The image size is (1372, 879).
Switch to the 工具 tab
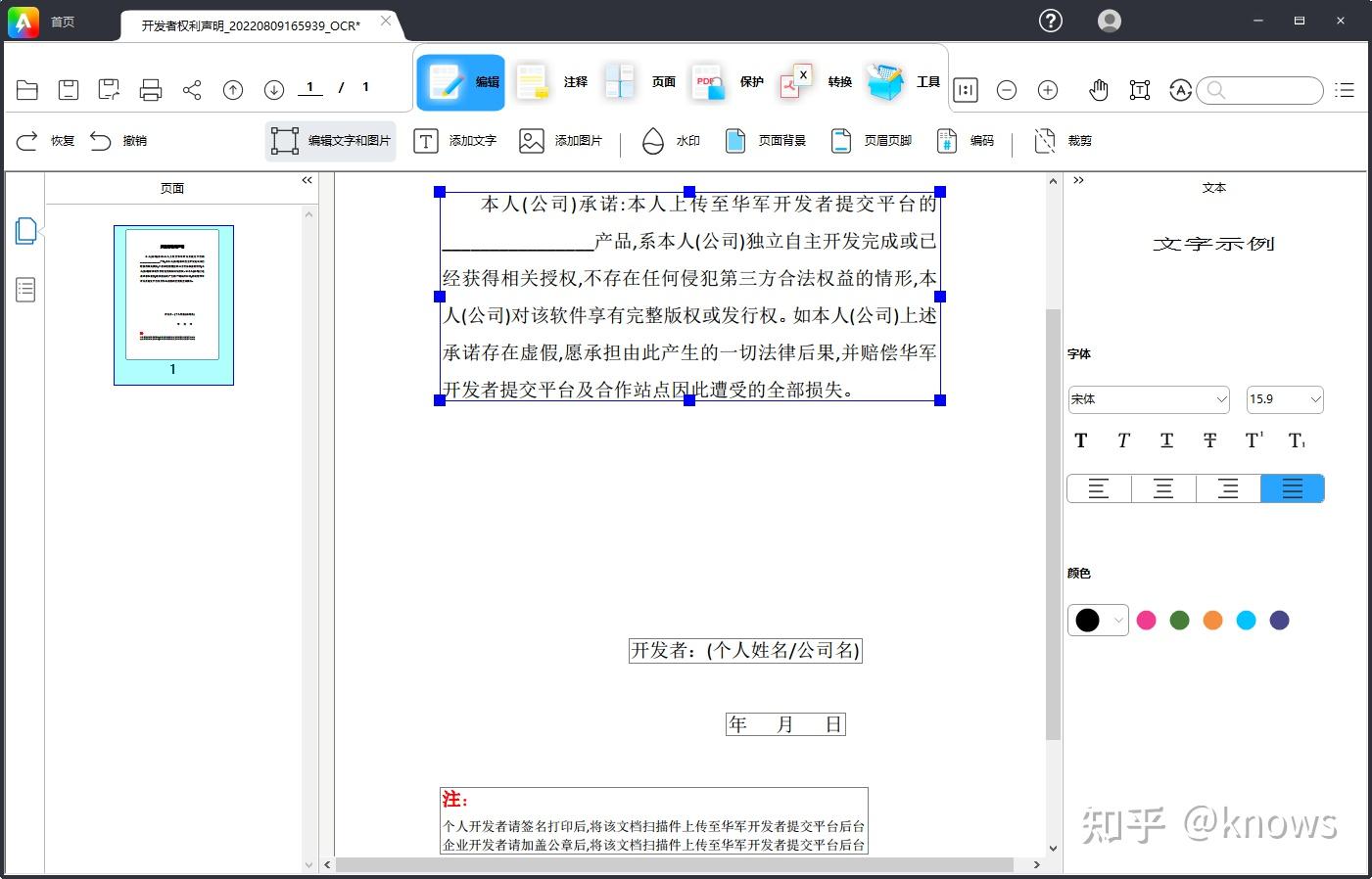pyautogui.click(x=903, y=82)
